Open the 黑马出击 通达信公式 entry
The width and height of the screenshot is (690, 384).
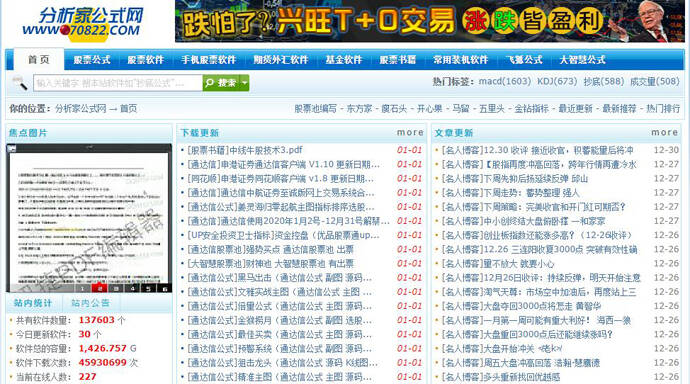279,278
